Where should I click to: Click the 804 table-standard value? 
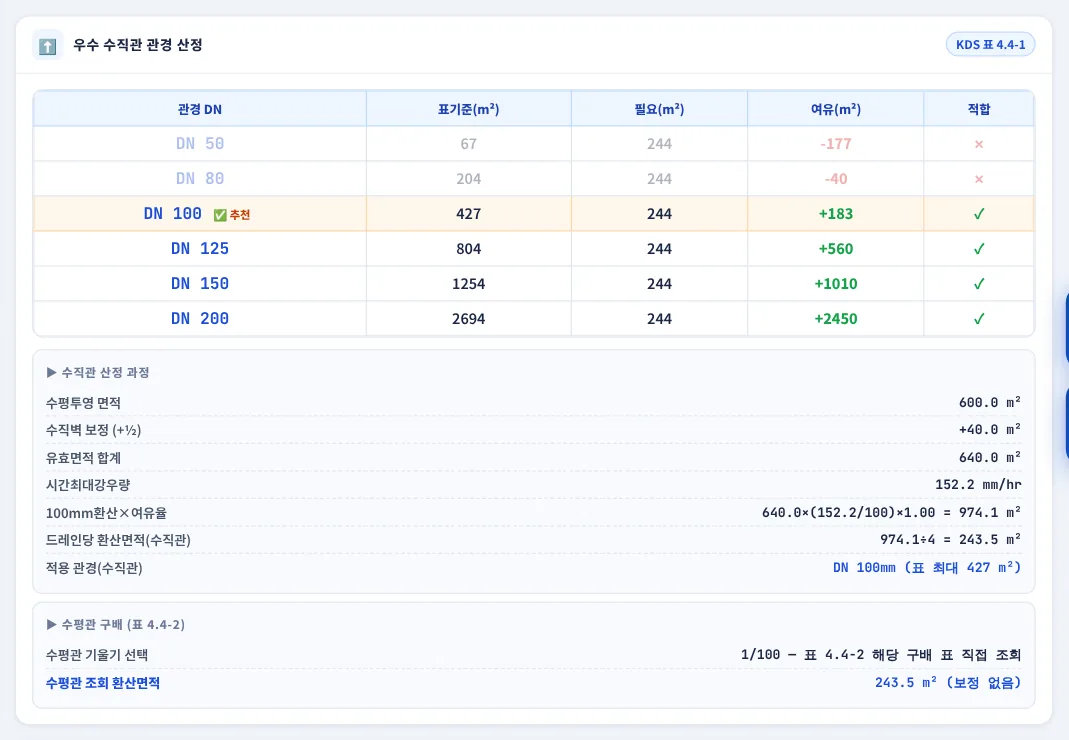(x=468, y=249)
